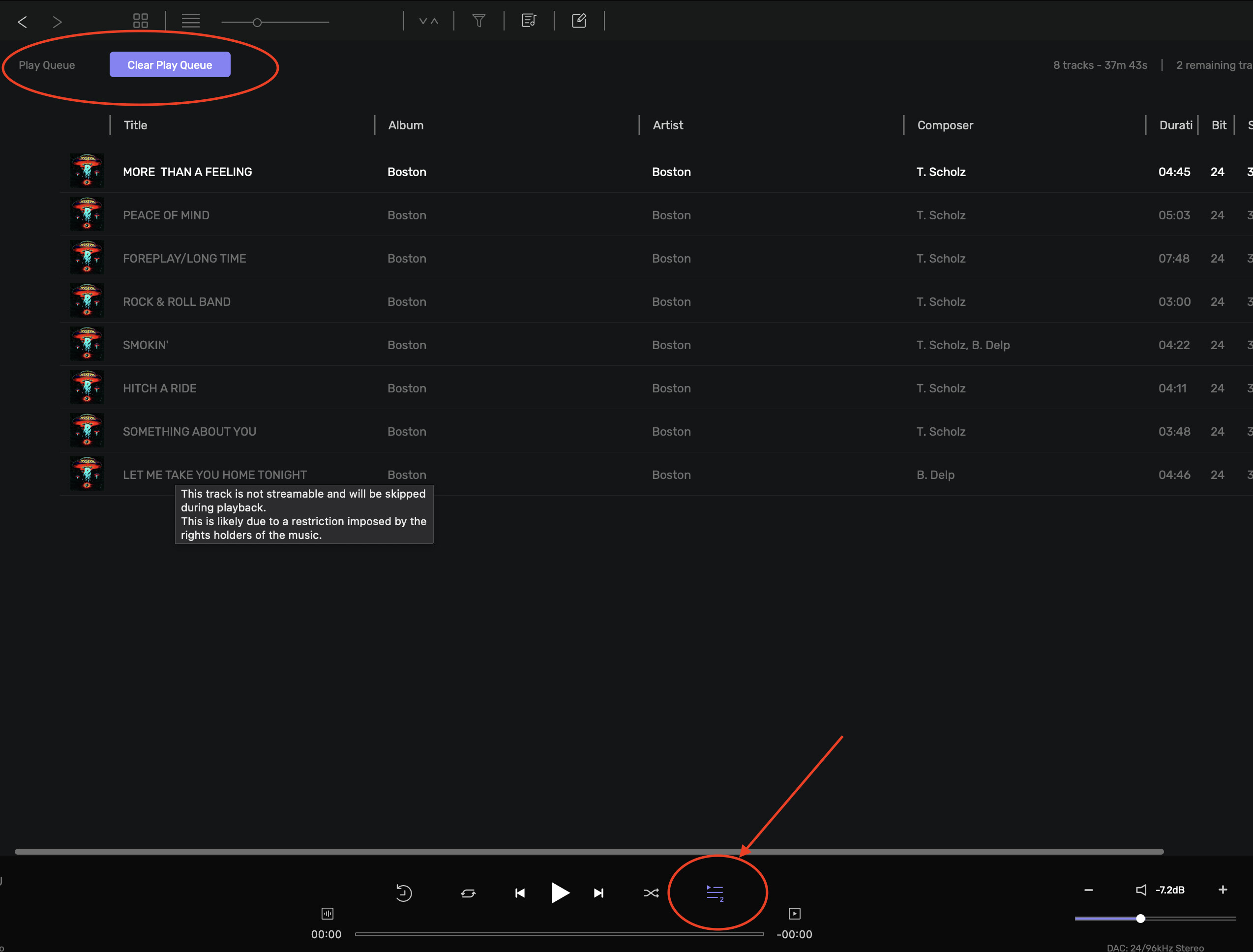Expand or collapse rows with chevrons icon
The height and width of the screenshot is (952, 1253).
tap(428, 21)
